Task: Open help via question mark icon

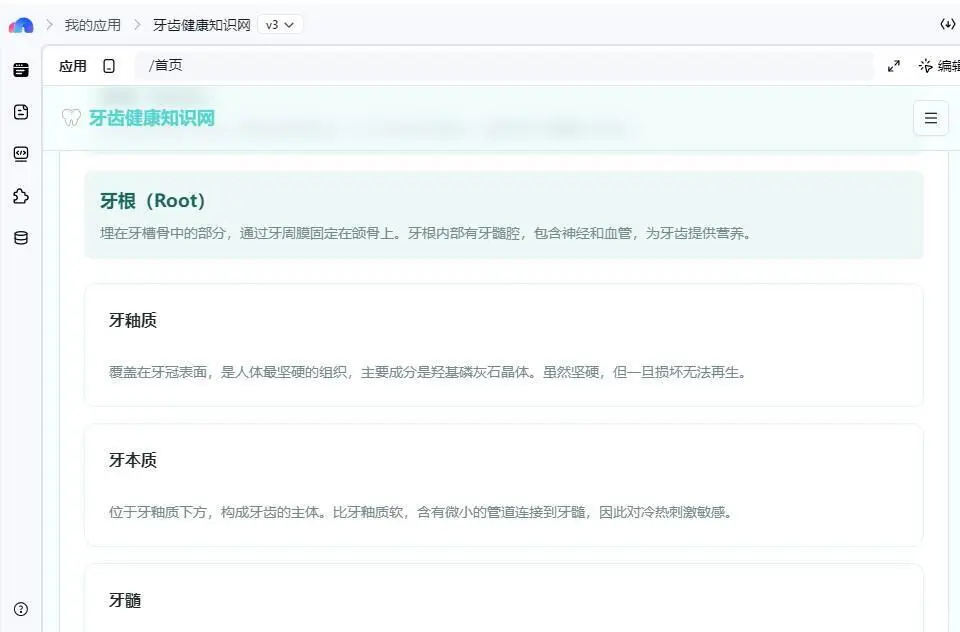Action: pyautogui.click(x=20, y=609)
